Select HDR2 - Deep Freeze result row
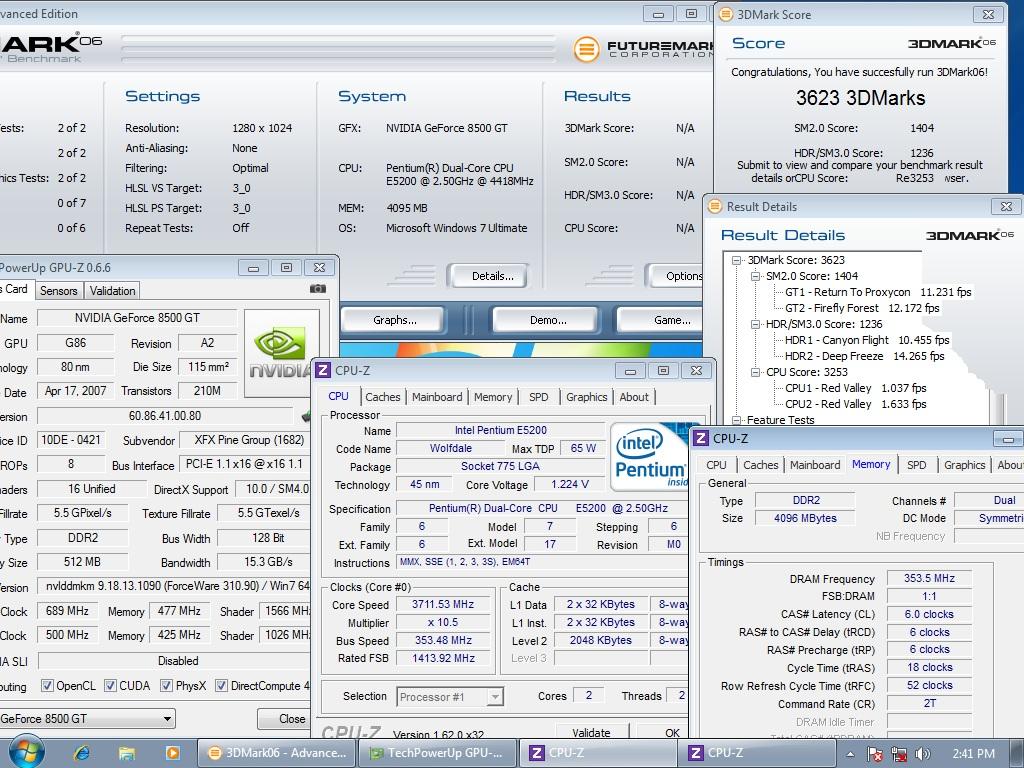 864,356
